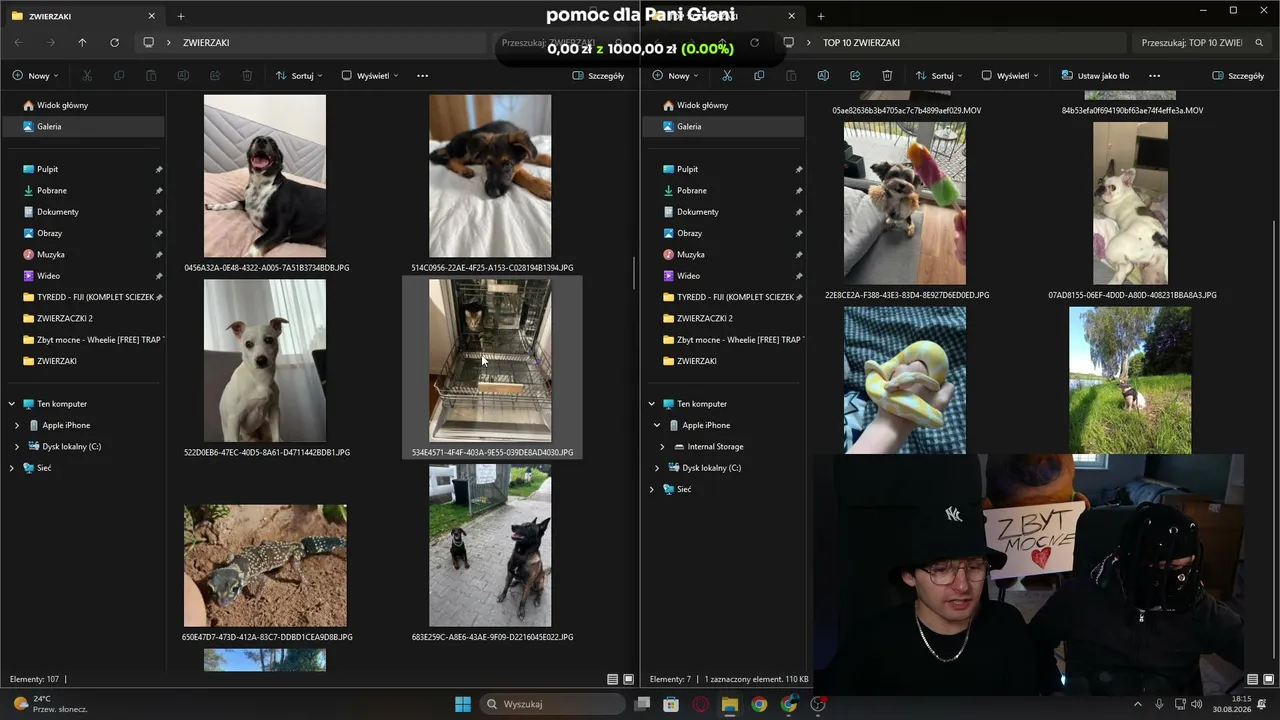Toggle Szczegóły pane in ZWIERZAKI window
Image resolution: width=1280 pixels, height=720 pixels.
click(598, 76)
